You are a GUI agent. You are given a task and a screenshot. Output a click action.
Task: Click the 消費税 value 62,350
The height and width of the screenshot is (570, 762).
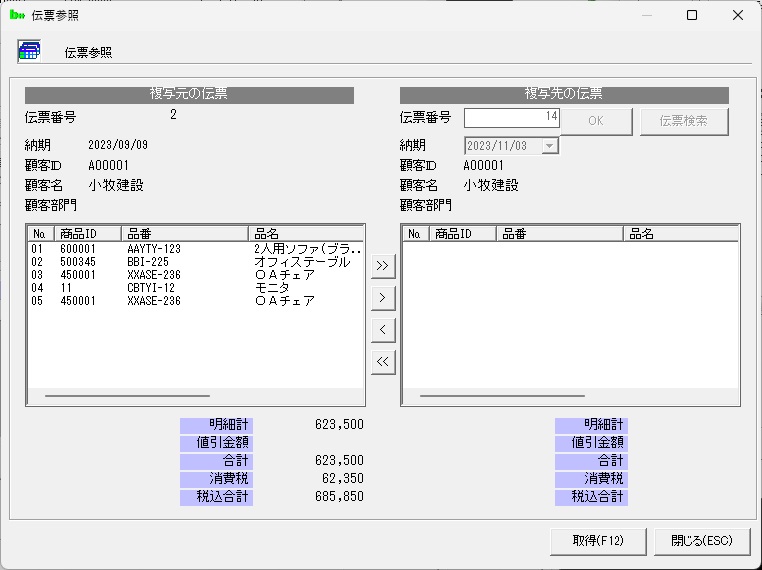click(x=343, y=478)
